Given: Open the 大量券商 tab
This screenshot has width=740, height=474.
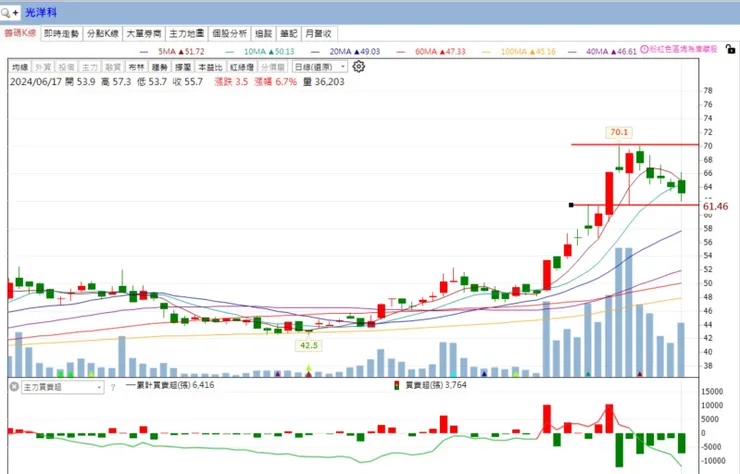Looking at the screenshot, I should tap(144, 34).
